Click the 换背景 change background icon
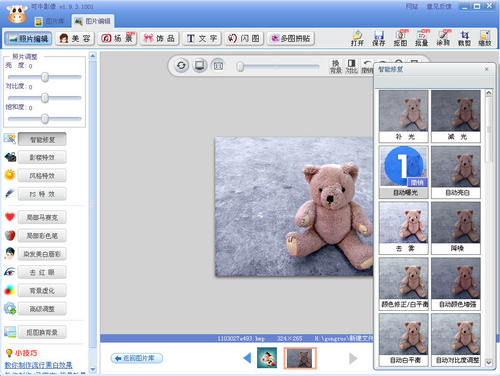The width and height of the screenshot is (500, 376). [x=335, y=66]
